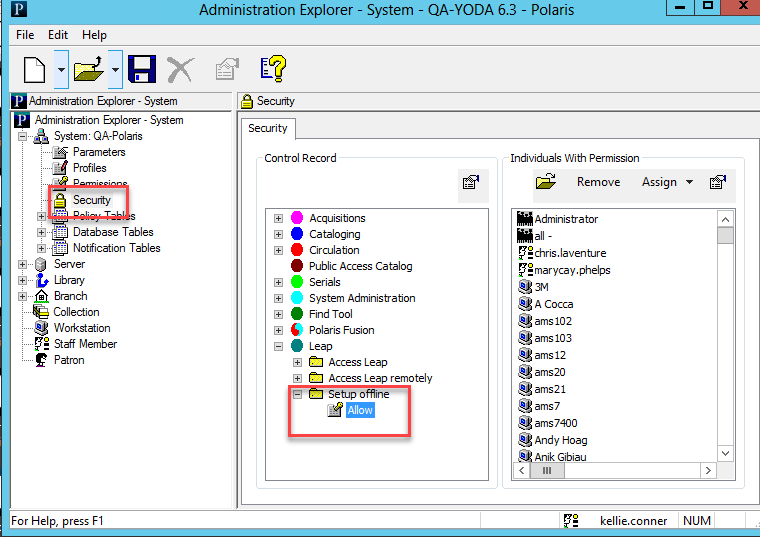760x537 pixels.
Task: Select Andy Hoag workstation entry
Action: click(561, 440)
